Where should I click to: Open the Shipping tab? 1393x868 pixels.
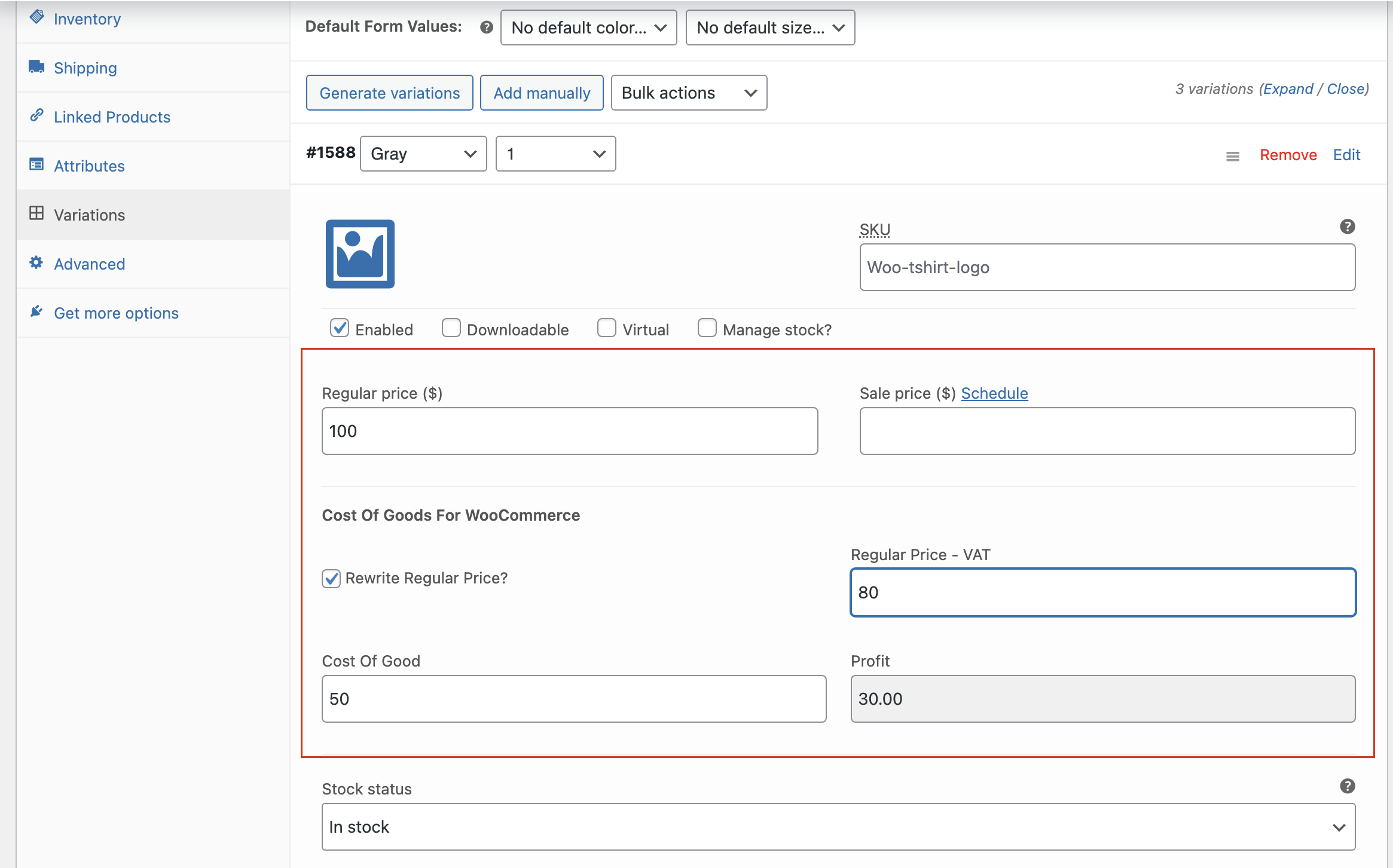point(153,68)
